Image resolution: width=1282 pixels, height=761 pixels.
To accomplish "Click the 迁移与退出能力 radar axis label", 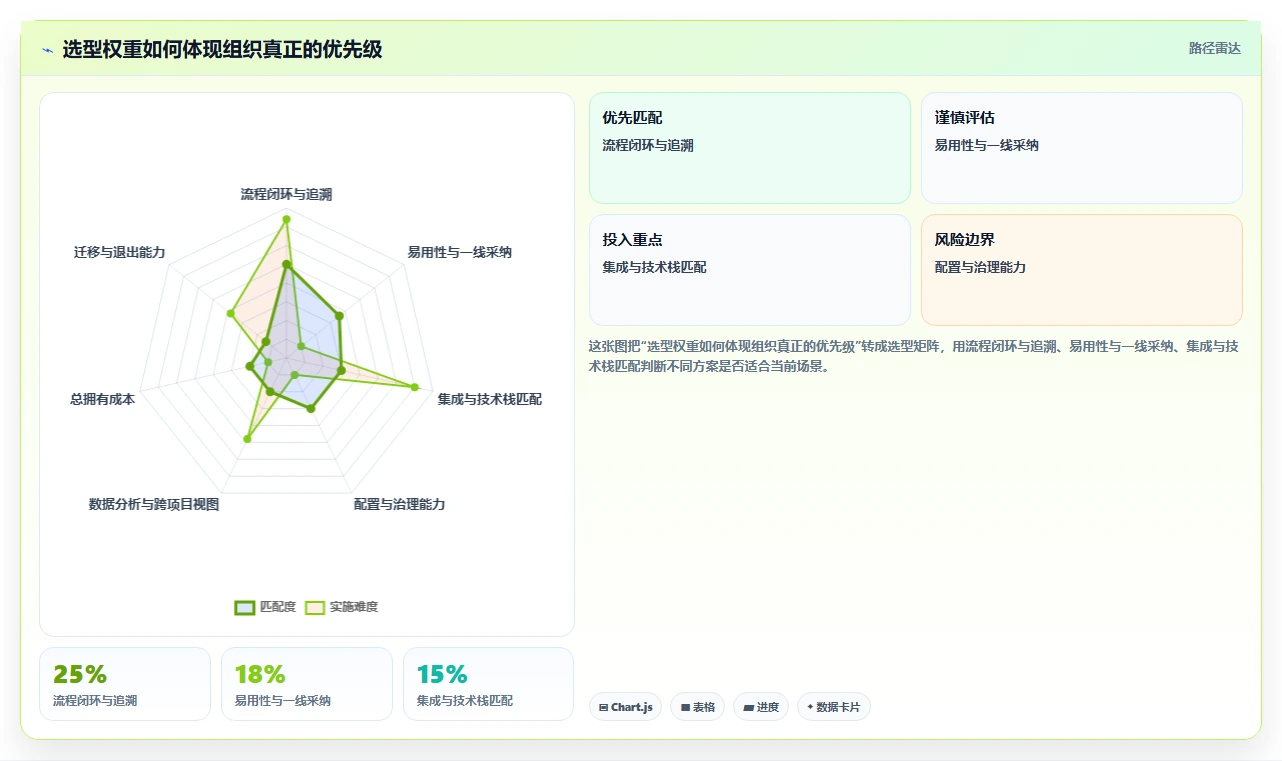I will tap(120, 252).
